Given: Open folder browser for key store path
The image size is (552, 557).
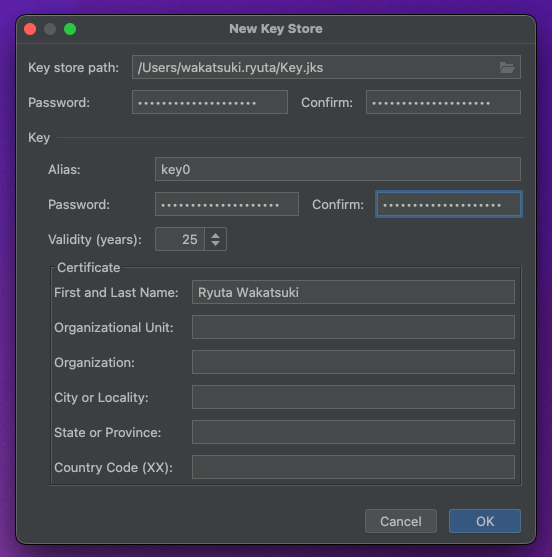Looking at the screenshot, I should pyautogui.click(x=507, y=67).
